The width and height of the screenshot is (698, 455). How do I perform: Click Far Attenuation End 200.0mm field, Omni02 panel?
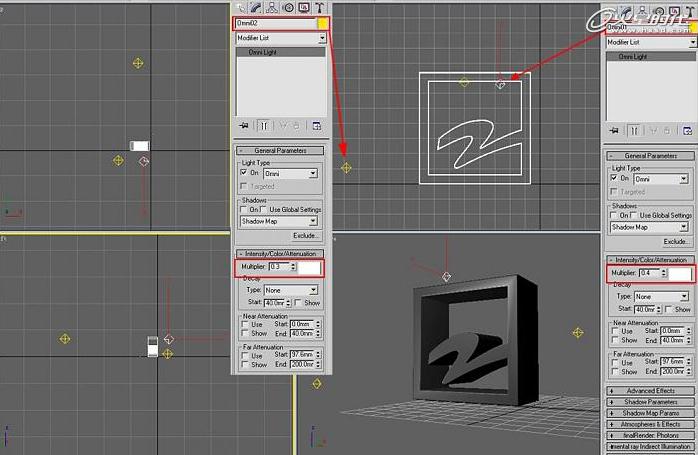coord(302,364)
